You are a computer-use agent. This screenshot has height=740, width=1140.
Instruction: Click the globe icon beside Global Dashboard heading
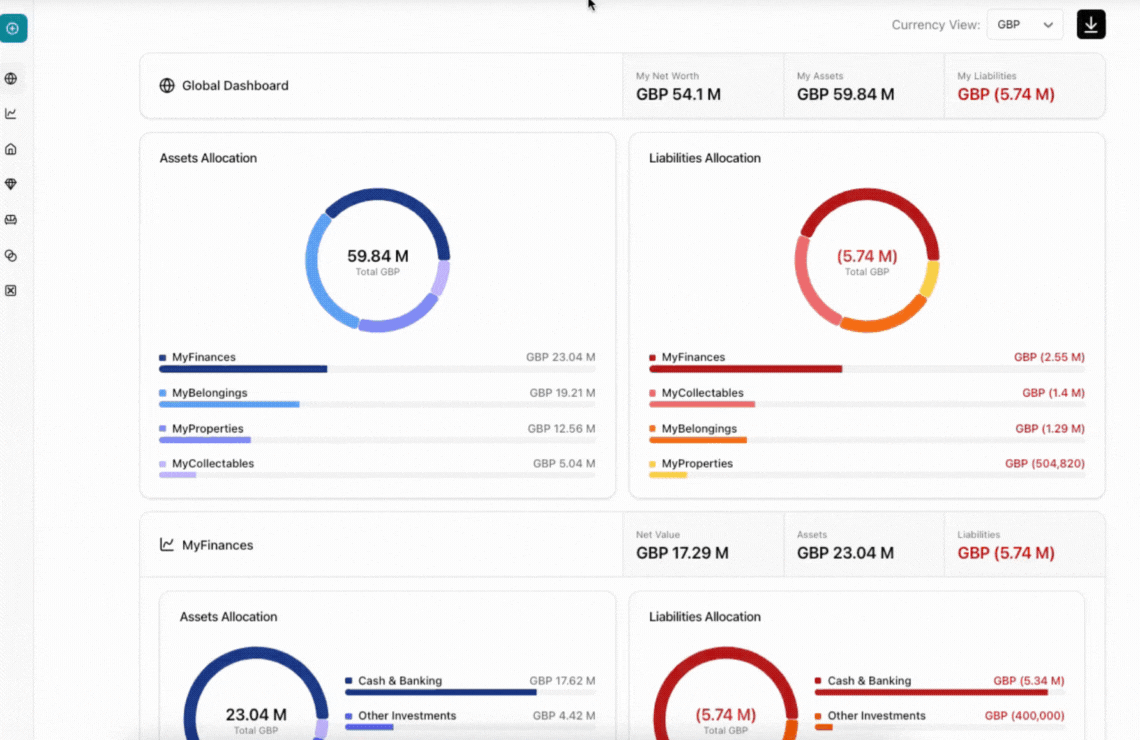(x=166, y=85)
